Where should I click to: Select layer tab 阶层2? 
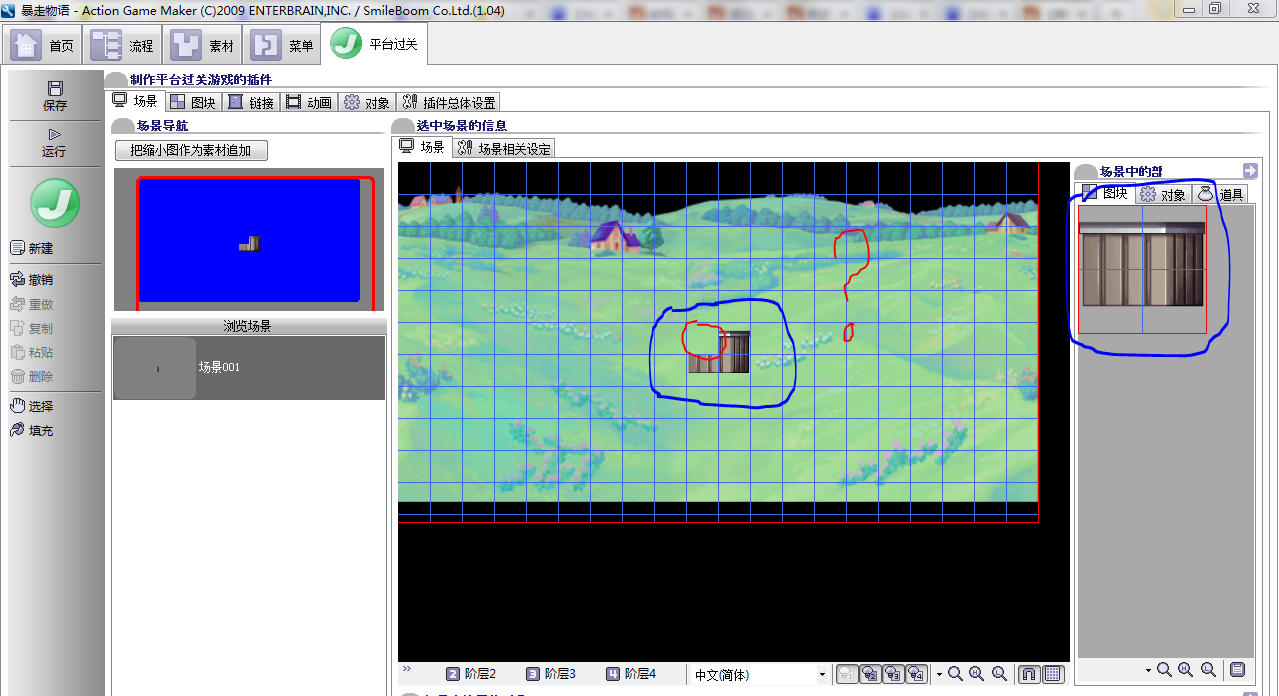(x=471, y=674)
